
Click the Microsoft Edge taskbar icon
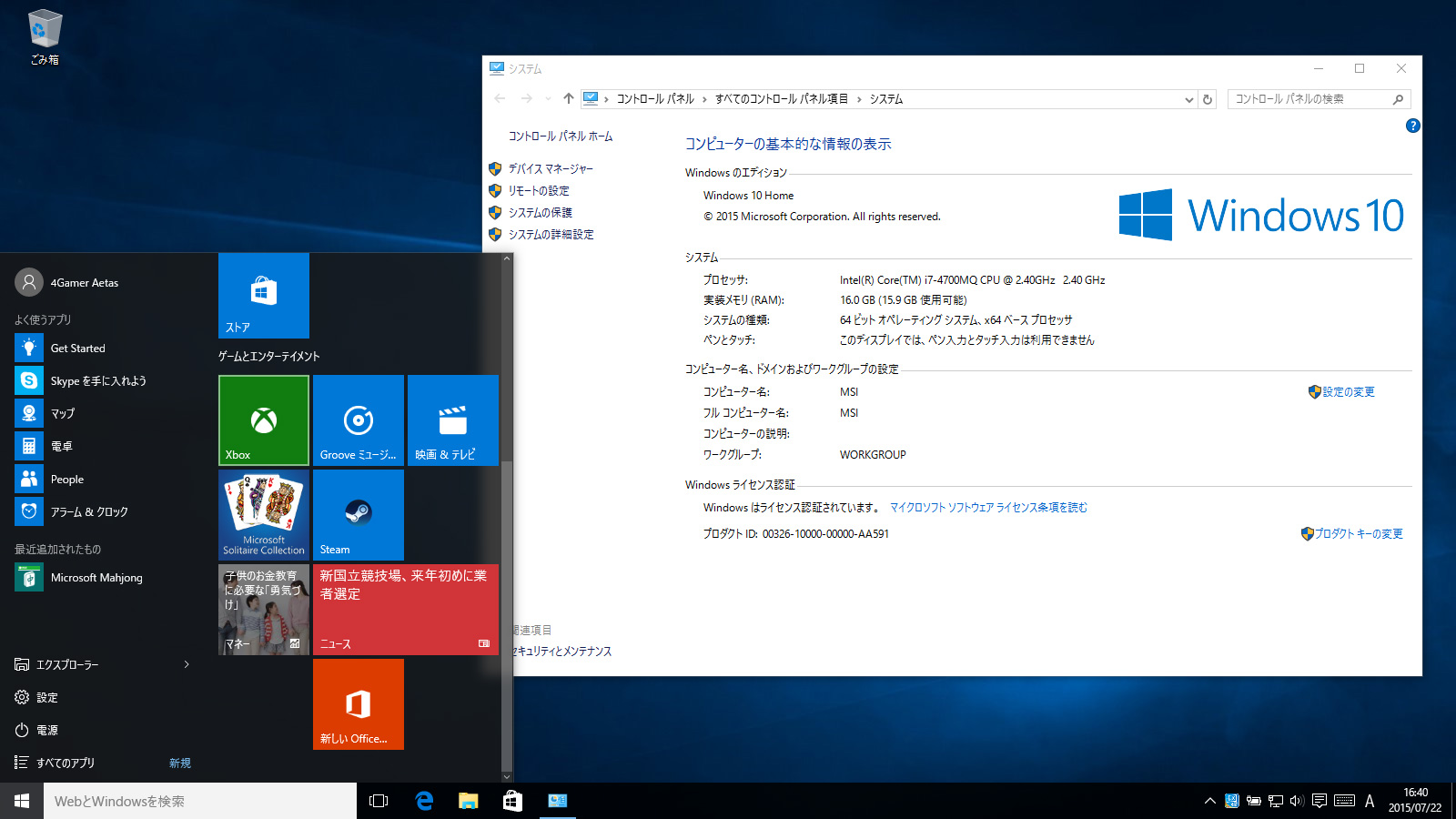(x=424, y=801)
